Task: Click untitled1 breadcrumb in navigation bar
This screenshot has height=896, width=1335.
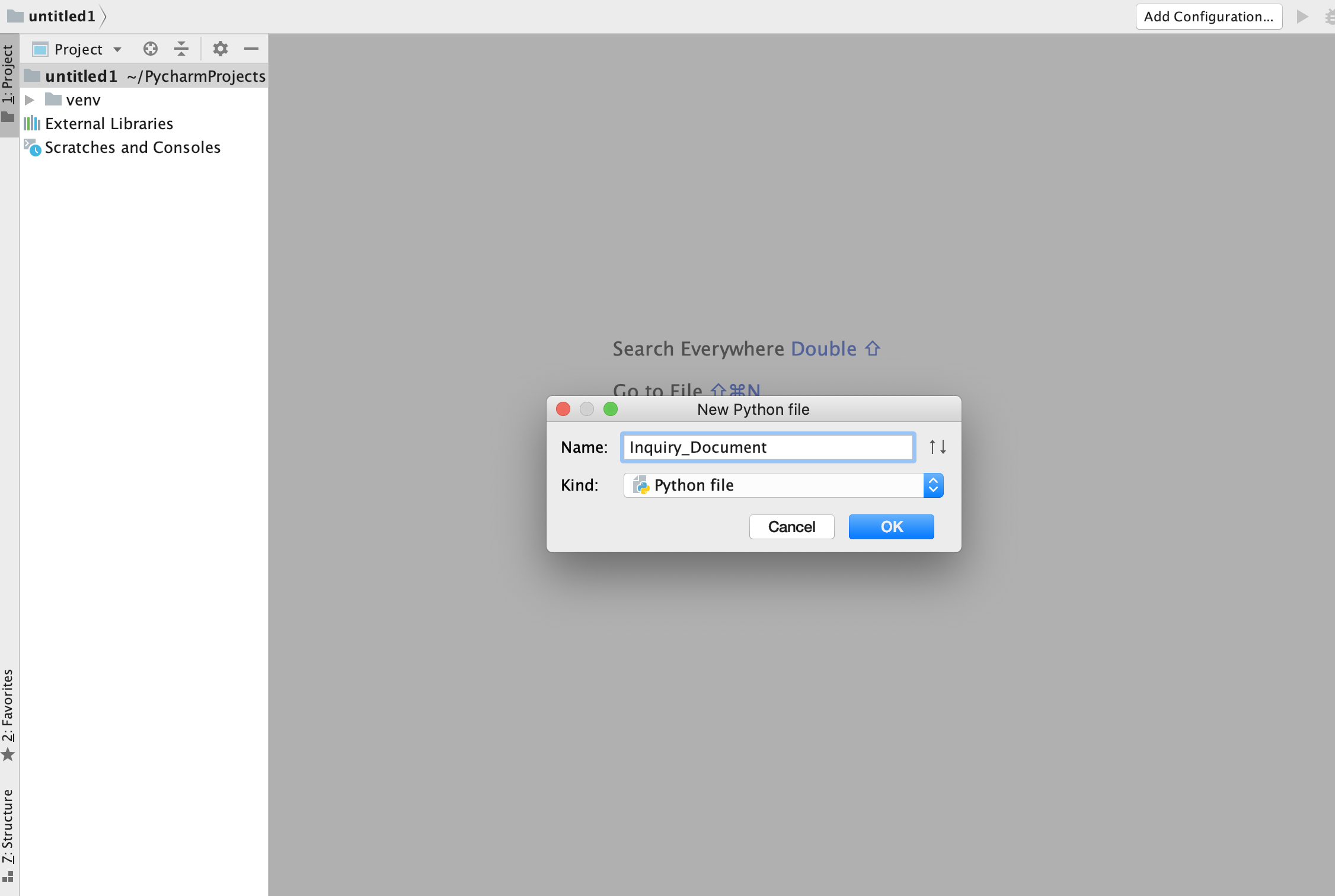Action: (x=62, y=17)
